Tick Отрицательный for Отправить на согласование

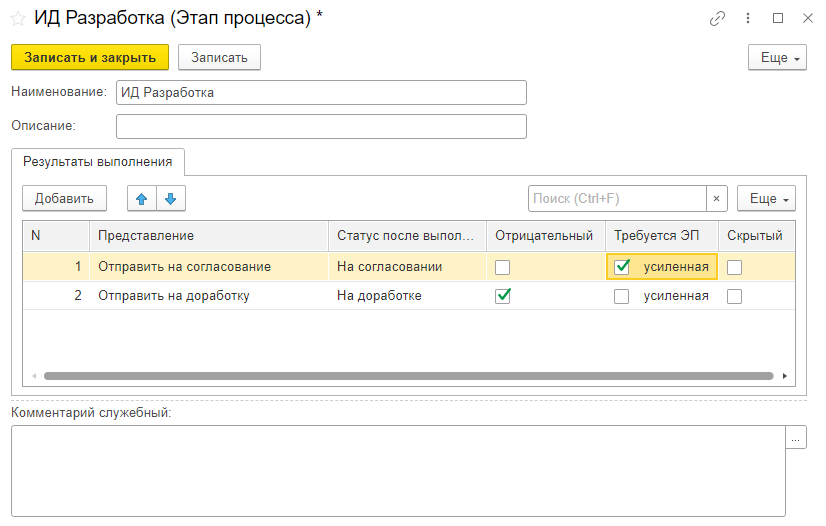tap(503, 267)
